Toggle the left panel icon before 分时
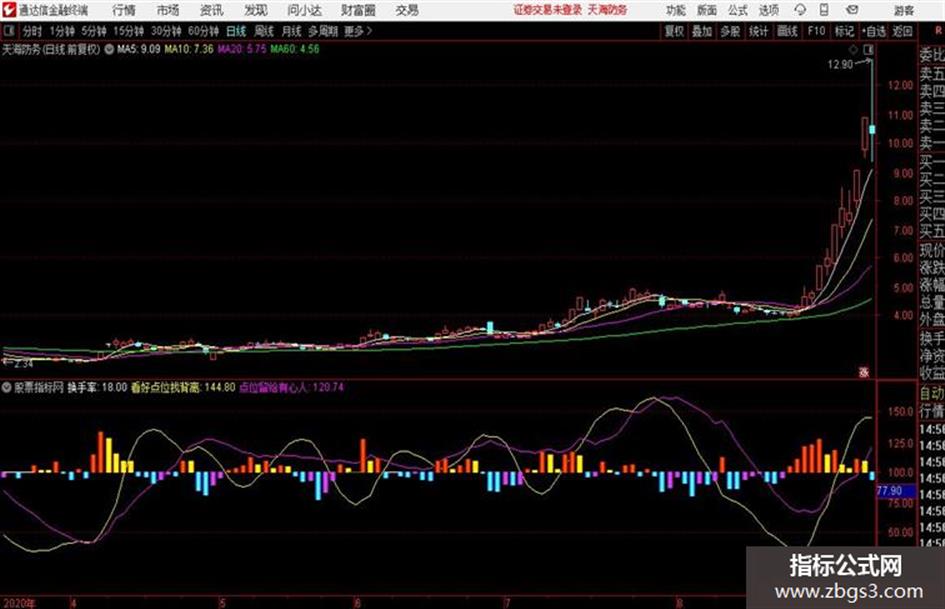The width and height of the screenshot is (945, 609). 8,31
